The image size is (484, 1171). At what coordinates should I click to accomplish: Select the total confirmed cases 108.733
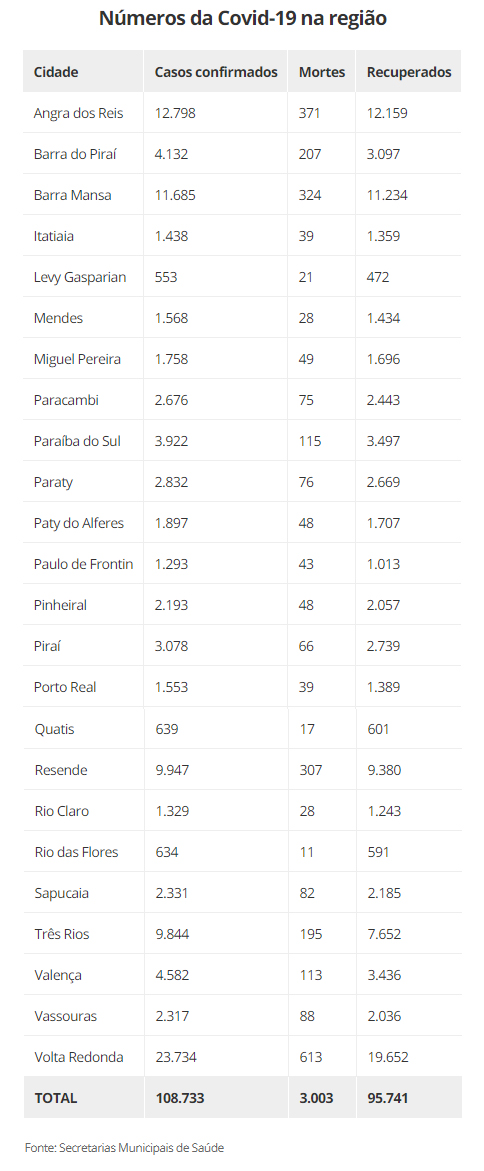(179, 1099)
